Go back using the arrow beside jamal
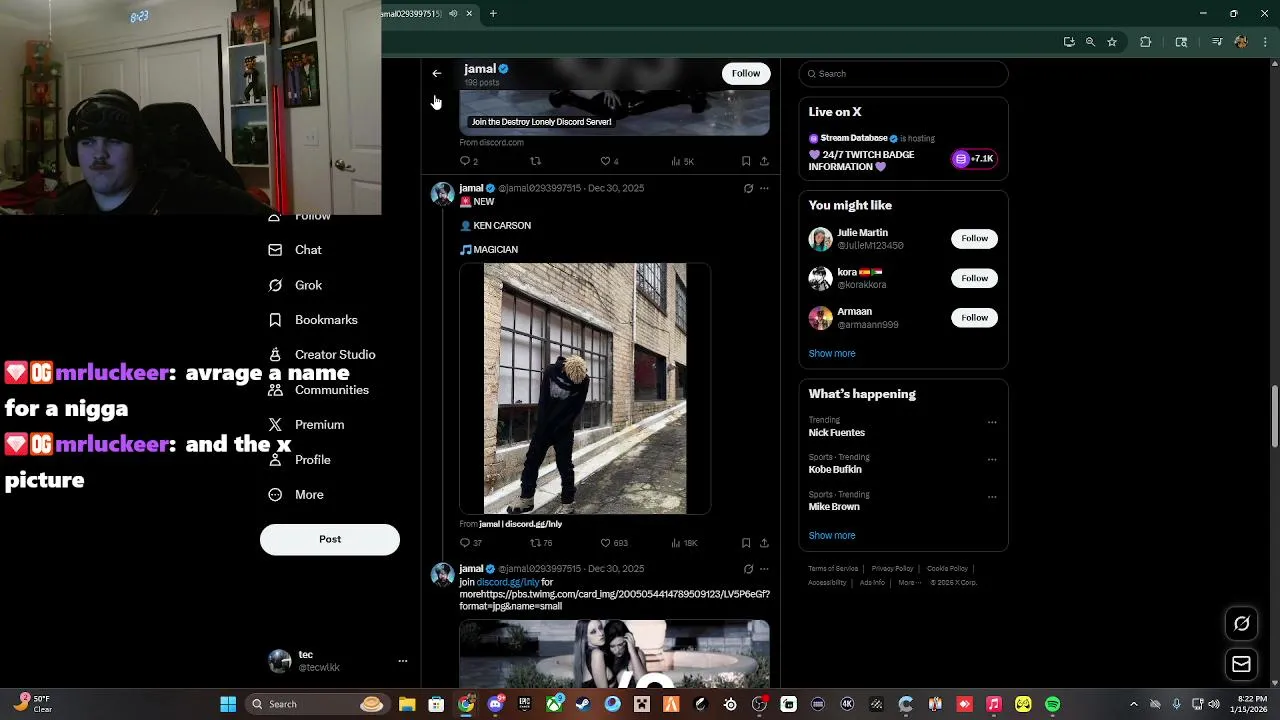The height and width of the screenshot is (720, 1280). click(x=437, y=73)
